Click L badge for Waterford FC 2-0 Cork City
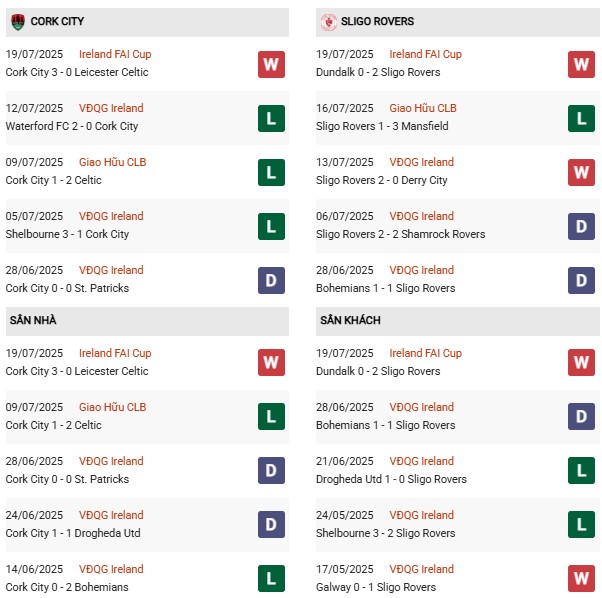The width and height of the screenshot is (602, 598). (x=271, y=118)
